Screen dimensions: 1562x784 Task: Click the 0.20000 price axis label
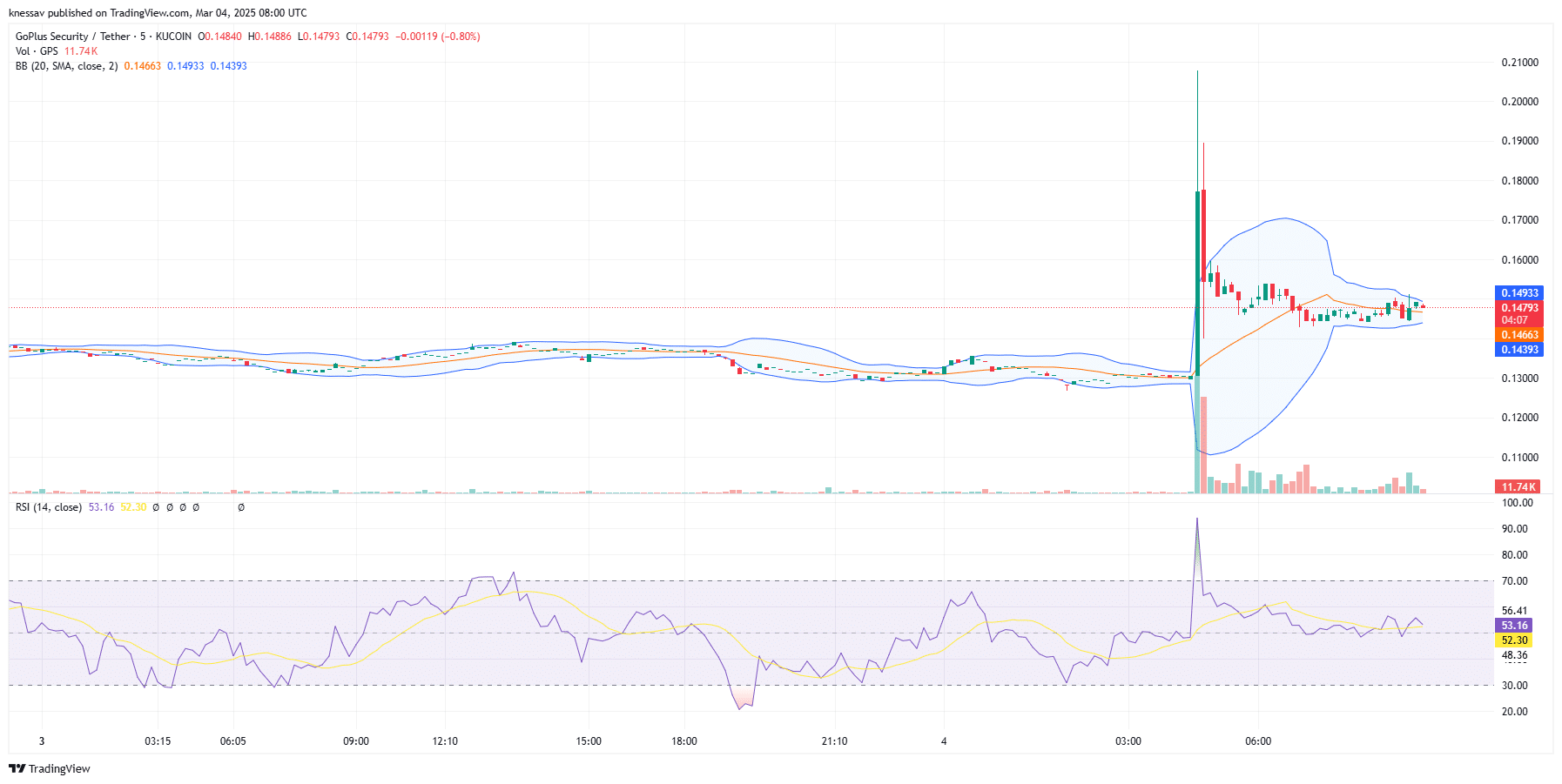[1520, 102]
